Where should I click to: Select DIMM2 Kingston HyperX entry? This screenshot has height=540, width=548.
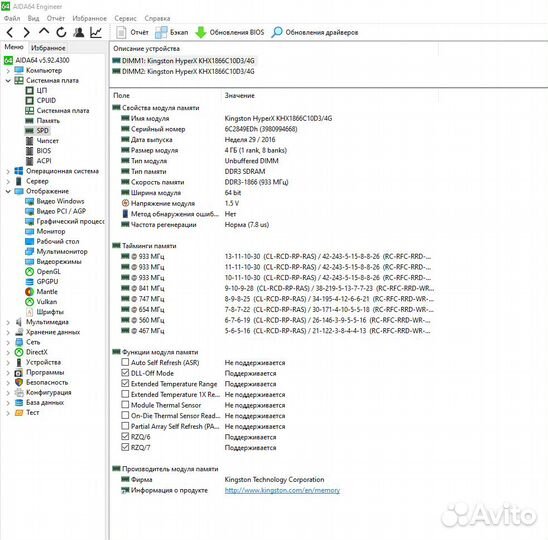pos(183,71)
